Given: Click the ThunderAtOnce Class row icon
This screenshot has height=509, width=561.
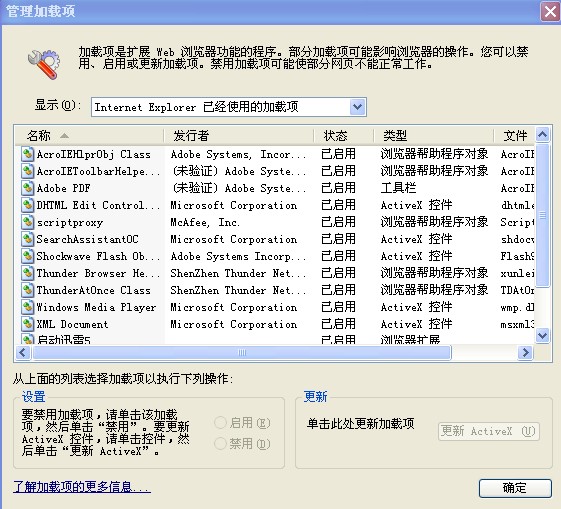Looking at the screenshot, I should (27, 290).
